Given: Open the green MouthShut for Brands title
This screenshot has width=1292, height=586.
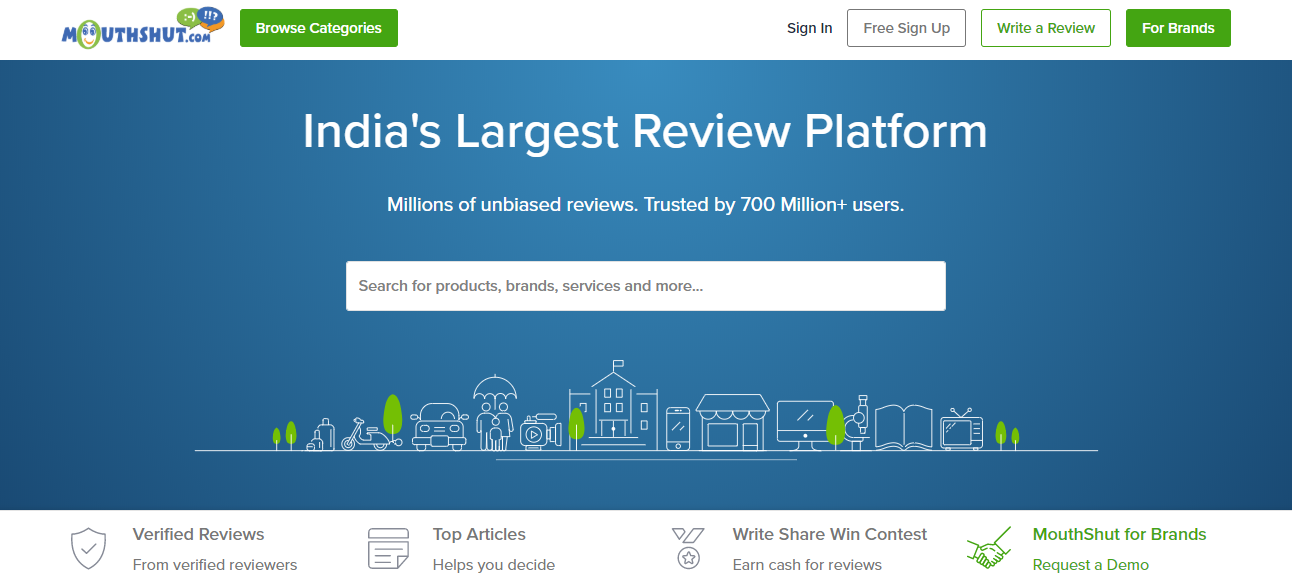Looking at the screenshot, I should 1120,534.
